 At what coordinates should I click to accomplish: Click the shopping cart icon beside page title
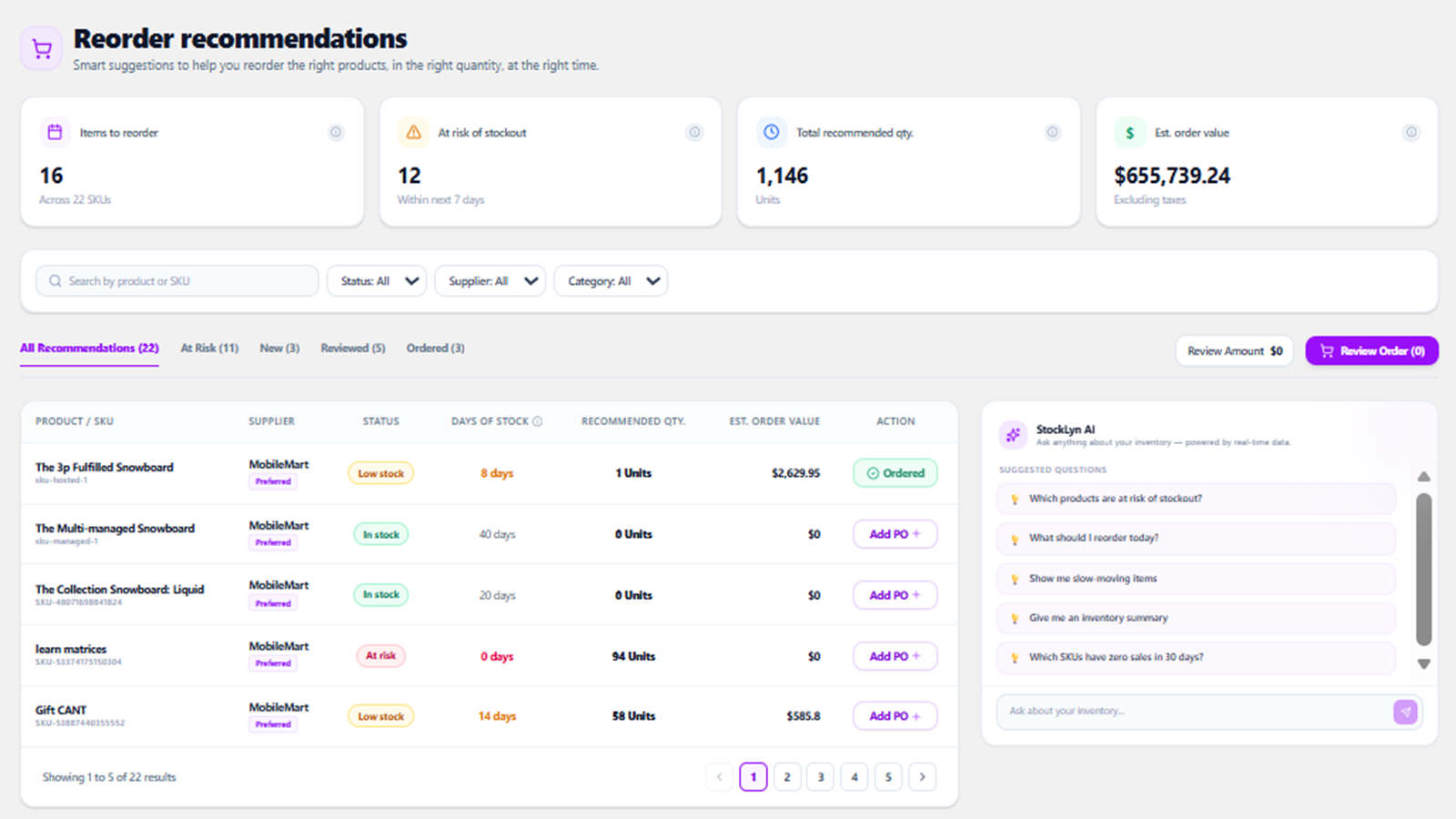pyautogui.click(x=42, y=49)
